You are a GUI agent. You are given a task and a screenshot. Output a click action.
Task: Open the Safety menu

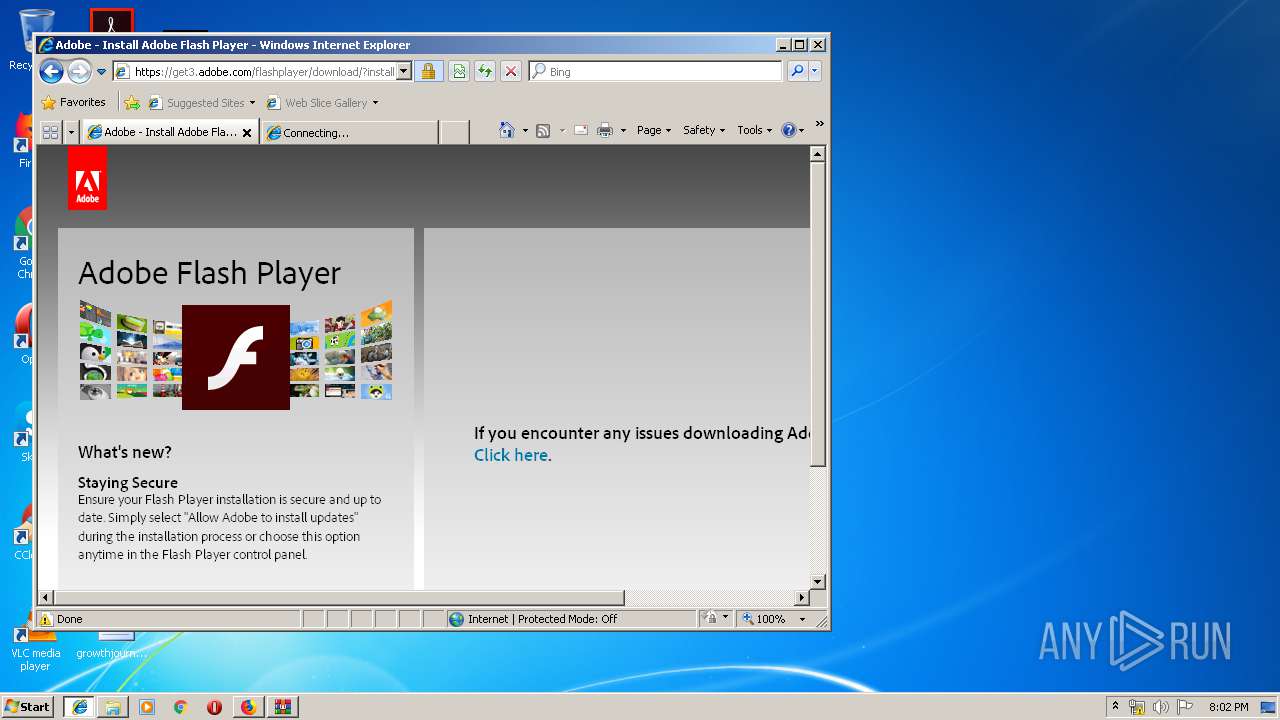(704, 130)
